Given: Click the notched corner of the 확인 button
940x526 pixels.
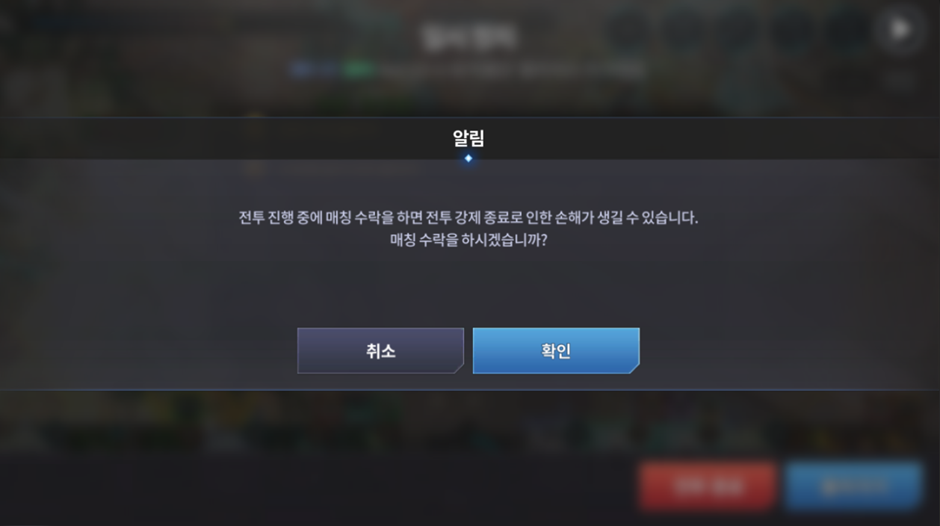Looking at the screenshot, I should 634,368.
